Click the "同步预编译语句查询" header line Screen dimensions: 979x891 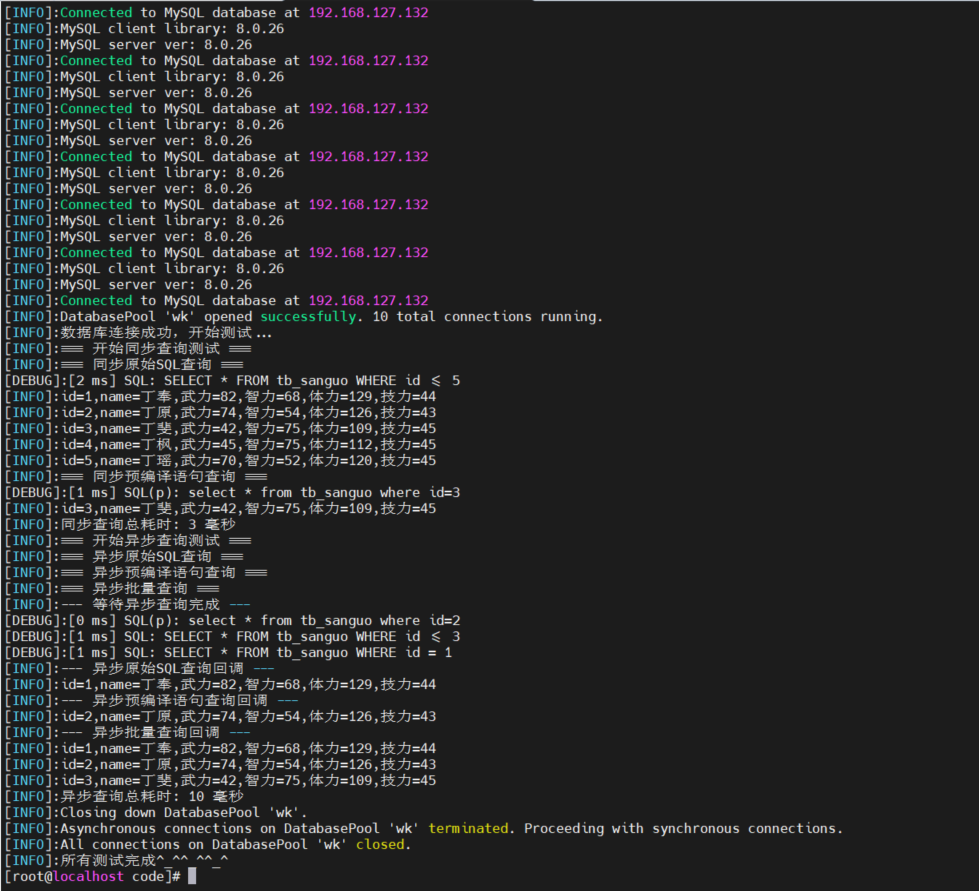point(136,476)
